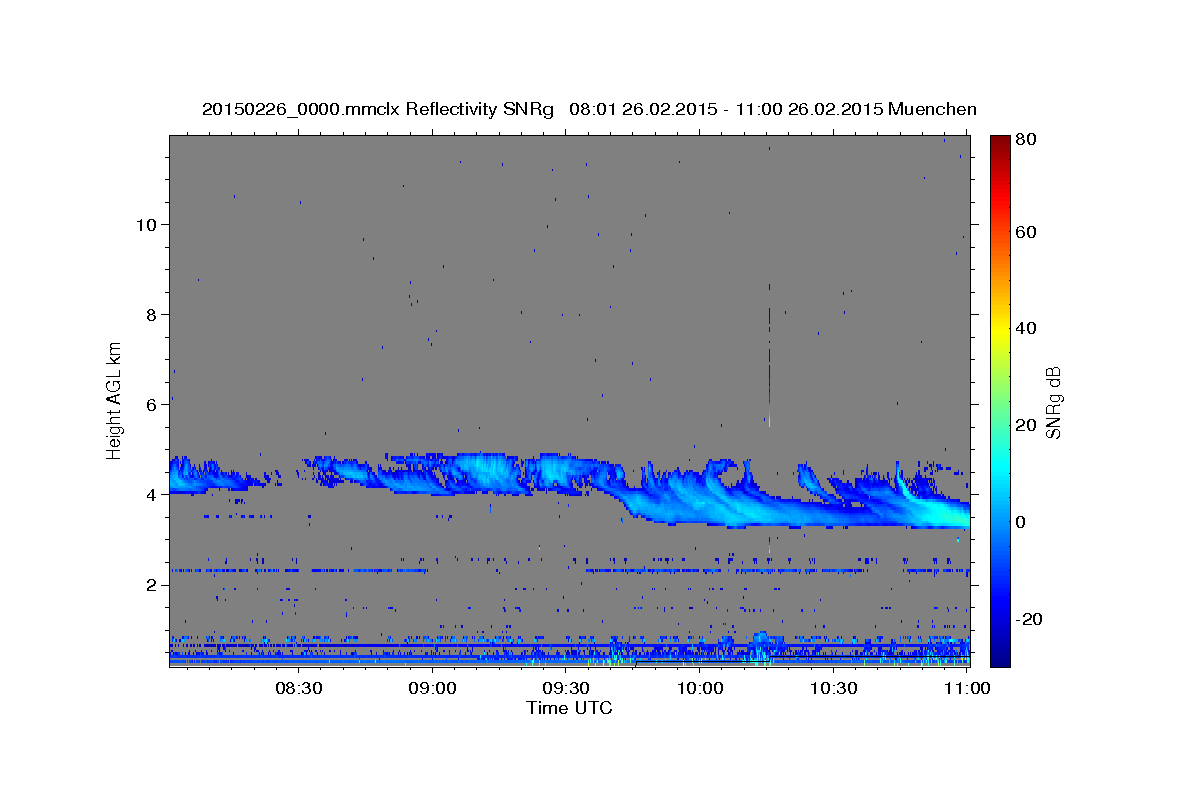Click the '08:30' time tick label

pyautogui.click(x=298, y=688)
